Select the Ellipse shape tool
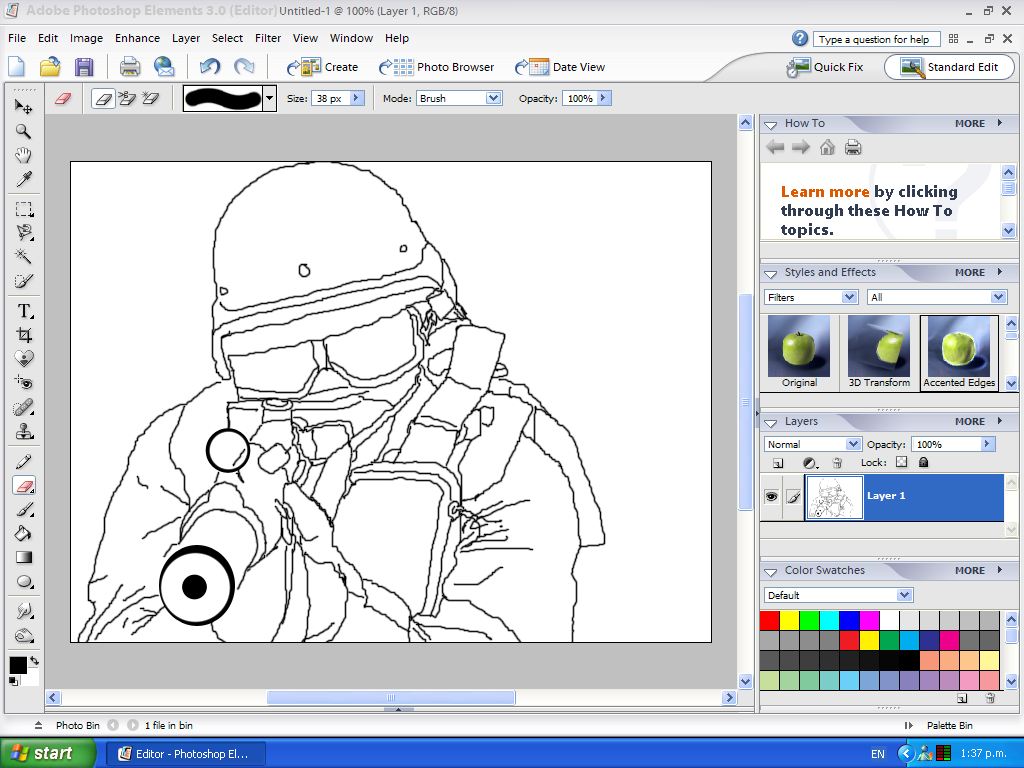The image size is (1024, 768). [x=24, y=581]
